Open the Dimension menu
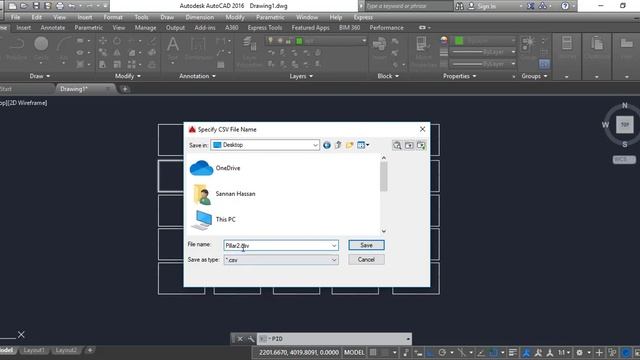 click(200, 17)
